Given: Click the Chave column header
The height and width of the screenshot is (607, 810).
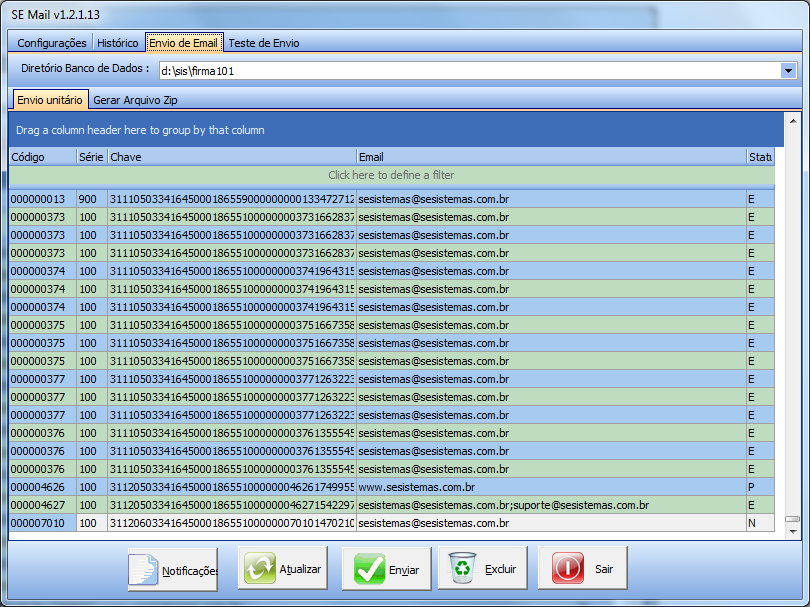Looking at the screenshot, I should tap(231, 157).
